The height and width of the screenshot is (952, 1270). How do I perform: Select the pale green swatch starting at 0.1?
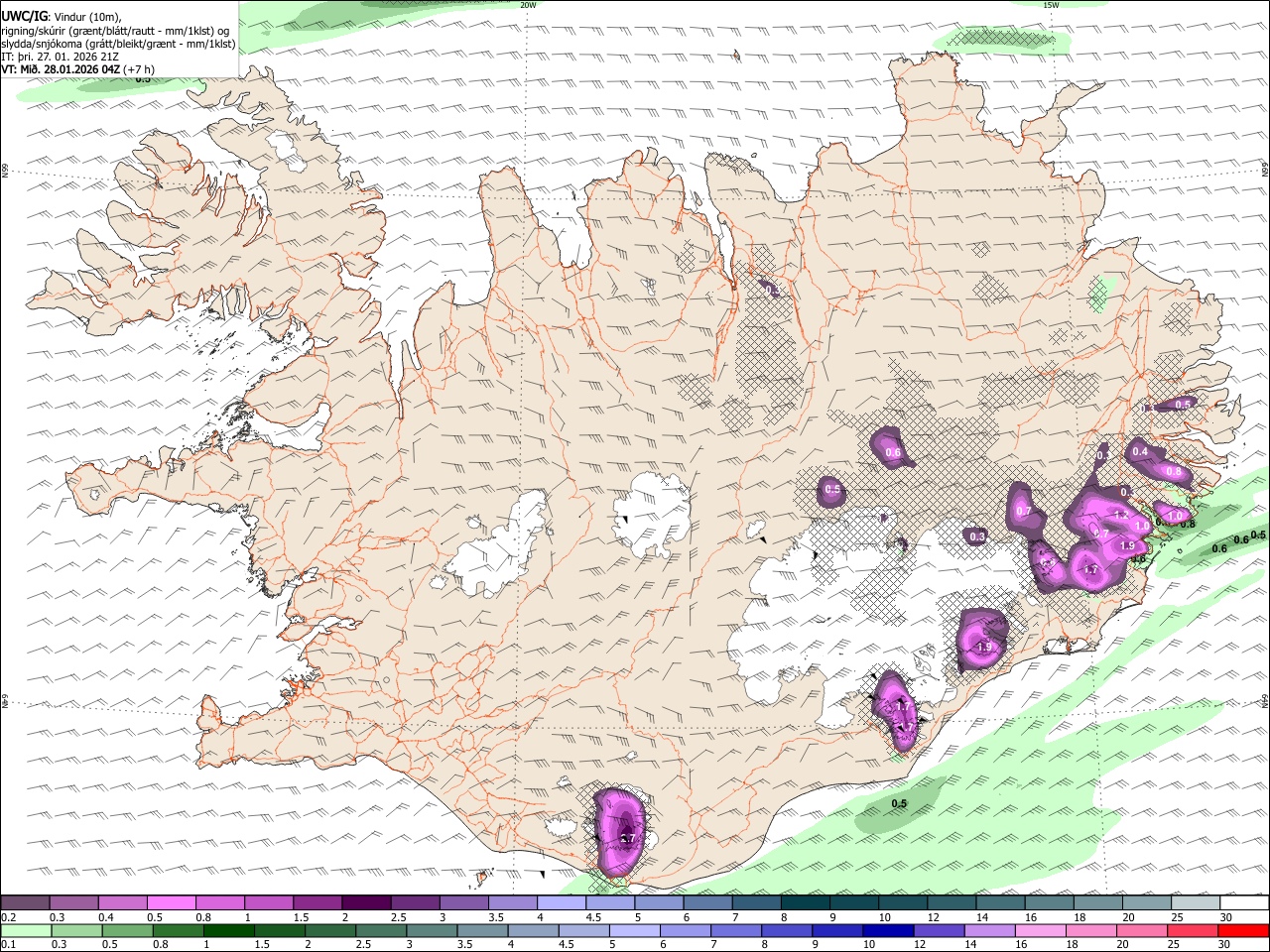(x=25, y=931)
